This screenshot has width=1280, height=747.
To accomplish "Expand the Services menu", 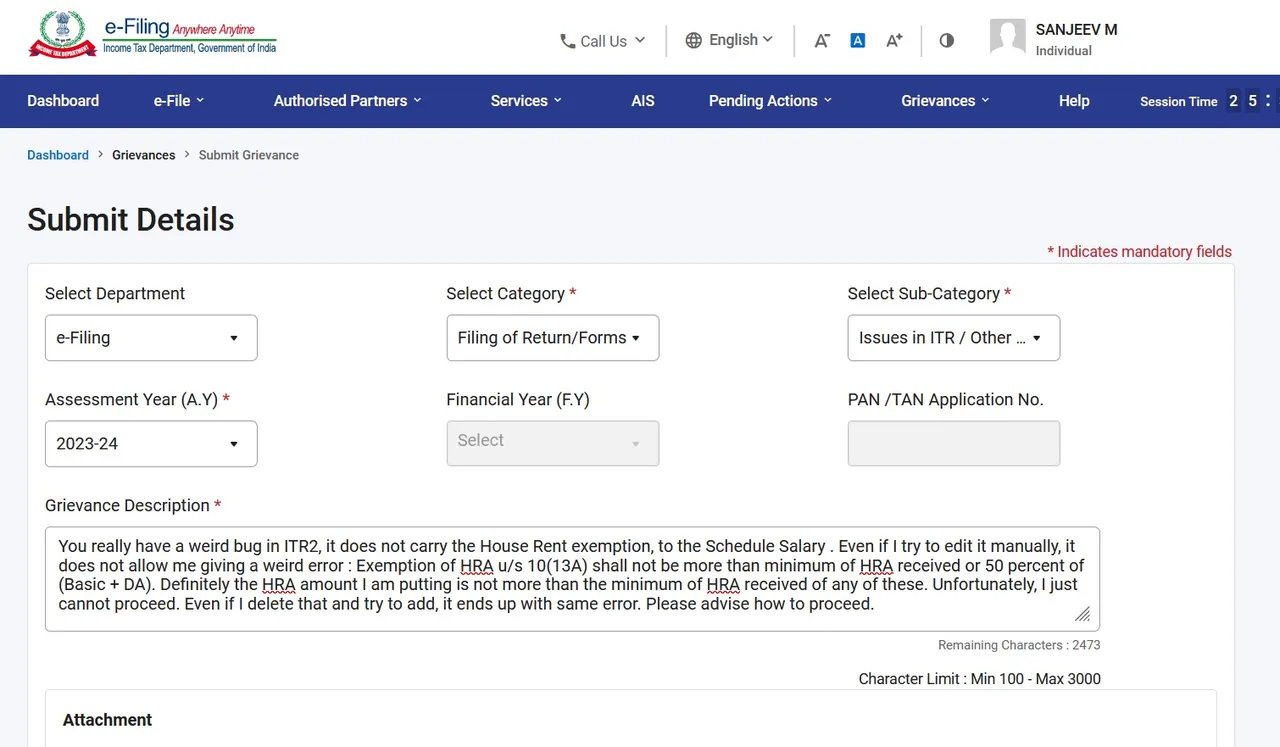I will pos(526,101).
